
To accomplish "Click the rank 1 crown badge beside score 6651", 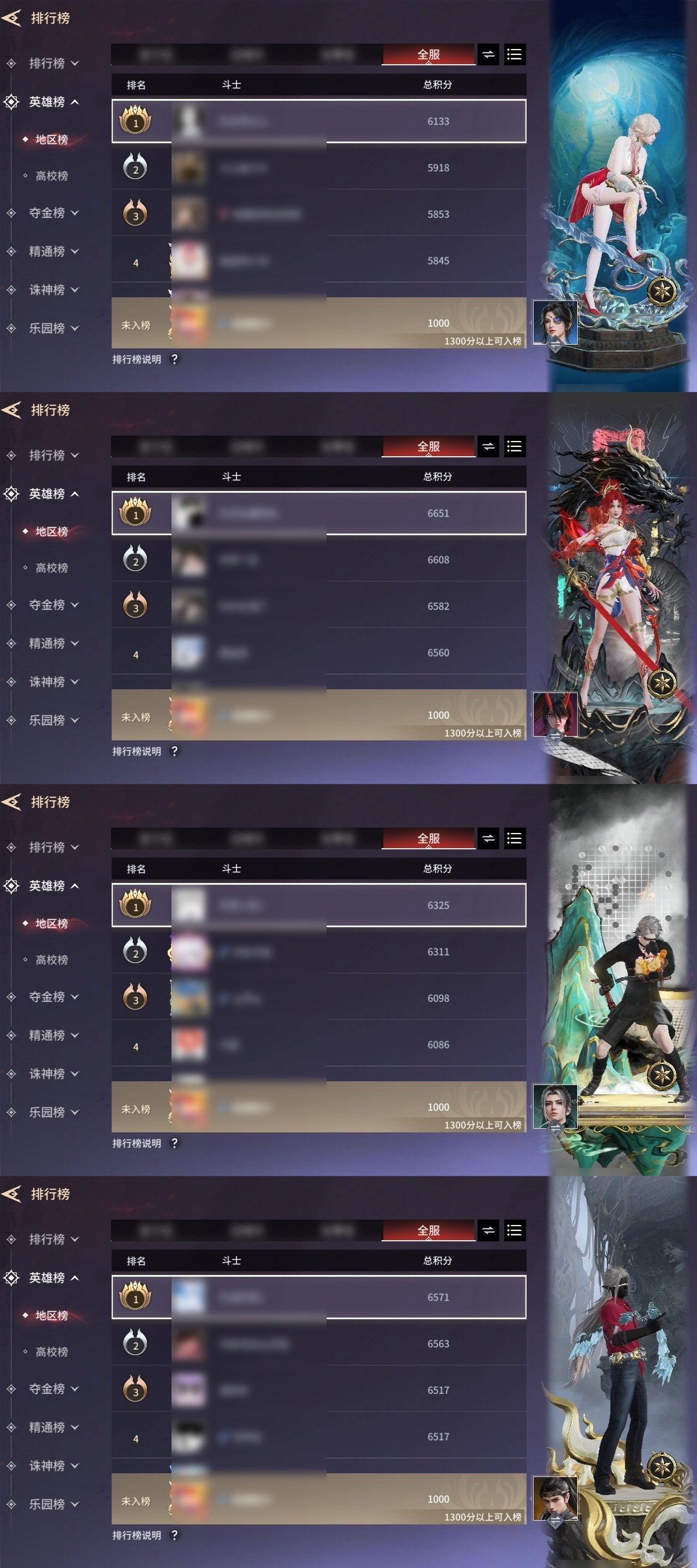I will point(135,512).
